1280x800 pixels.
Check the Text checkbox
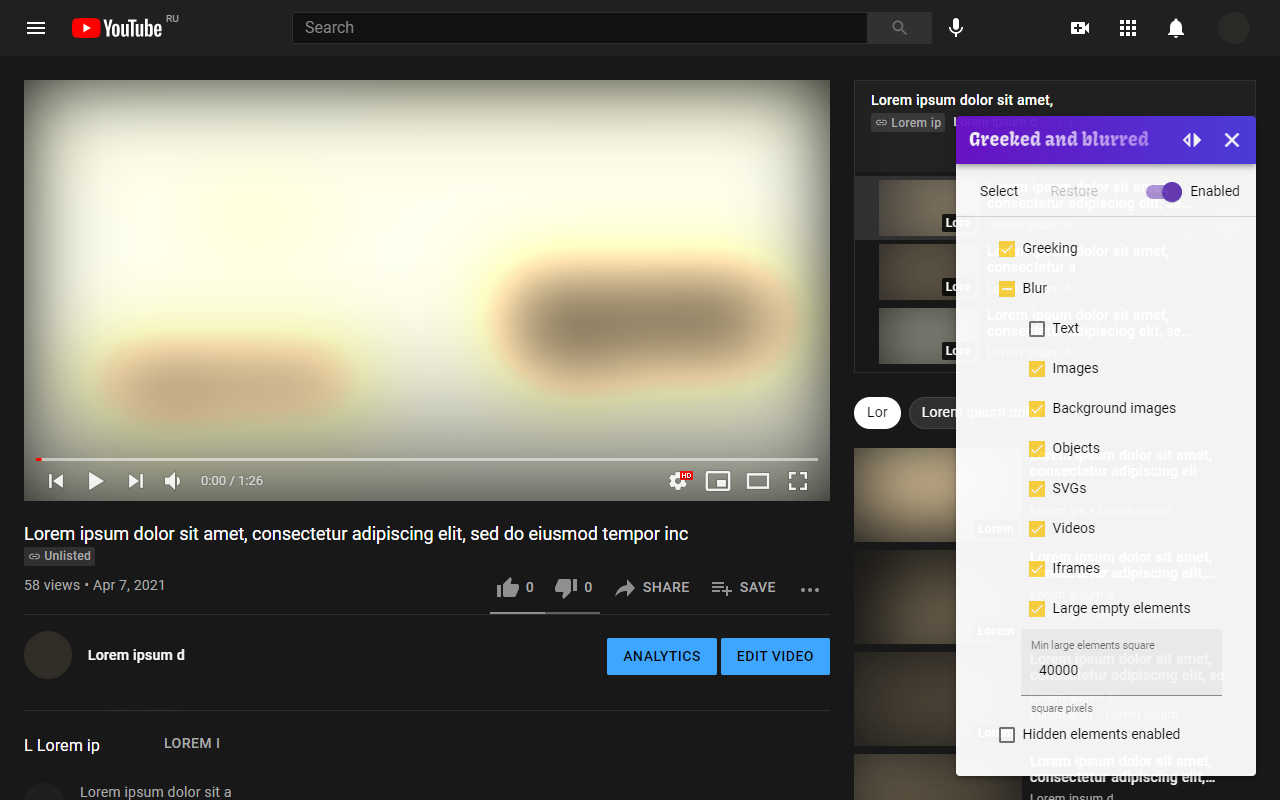coord(1037,328)
